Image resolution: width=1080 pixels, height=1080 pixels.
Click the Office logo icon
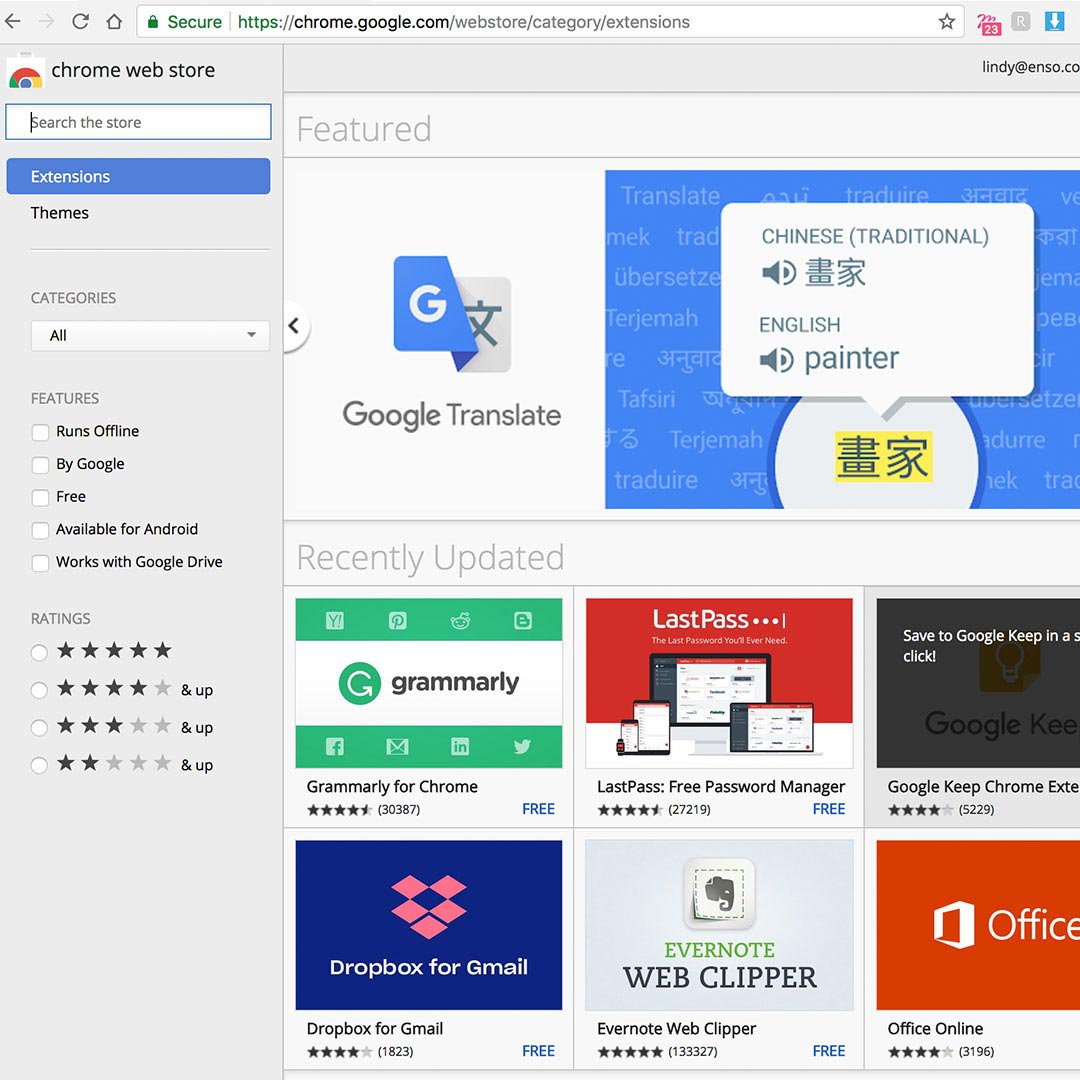954,924
